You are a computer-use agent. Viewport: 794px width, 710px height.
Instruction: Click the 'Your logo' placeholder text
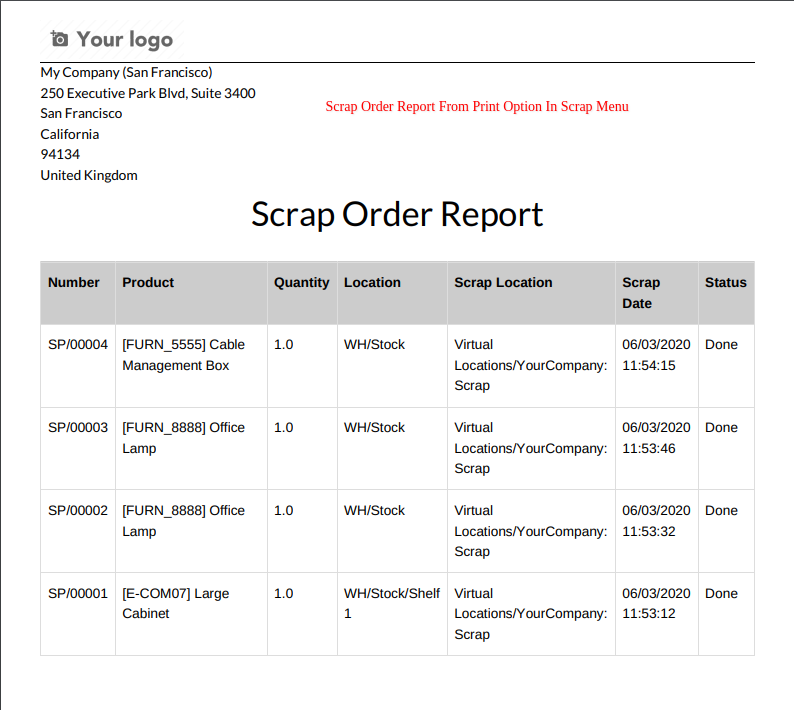click(x=125, y=40)
